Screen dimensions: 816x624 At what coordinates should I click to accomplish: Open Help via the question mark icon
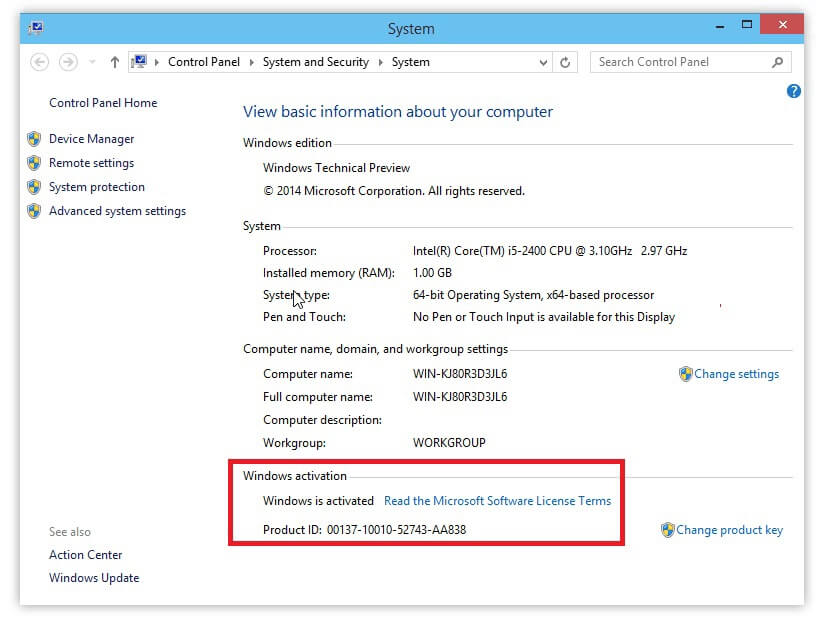click(794, 91)
